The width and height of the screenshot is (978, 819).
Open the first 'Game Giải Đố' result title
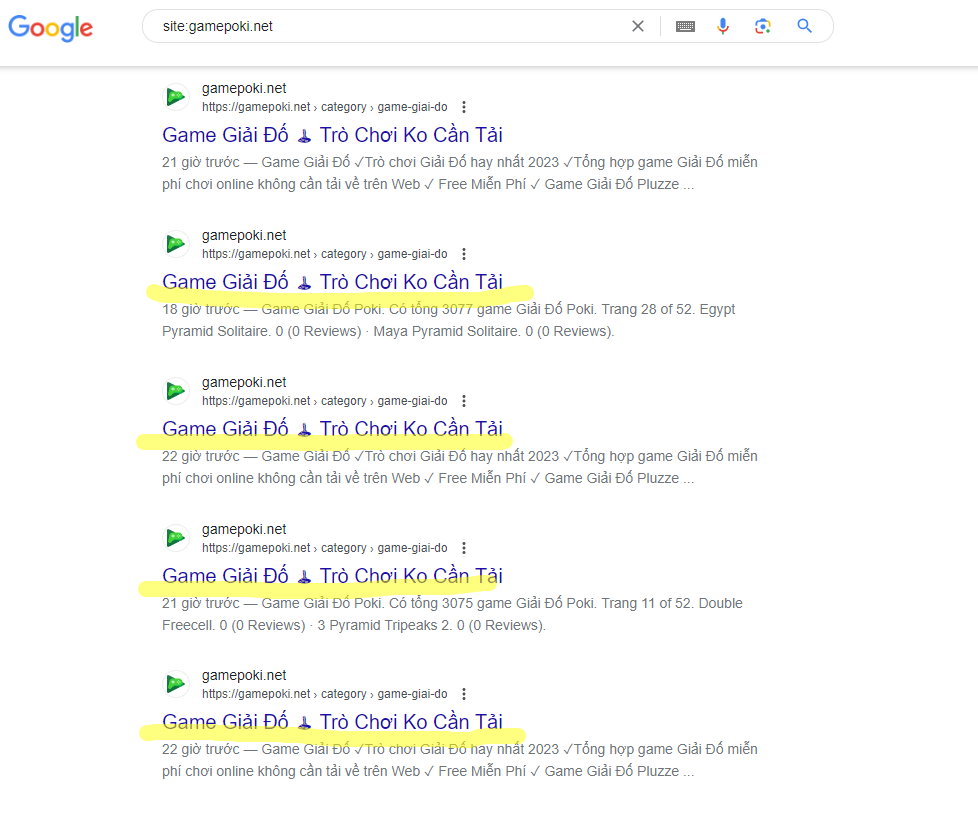click(x=332, y=135)
